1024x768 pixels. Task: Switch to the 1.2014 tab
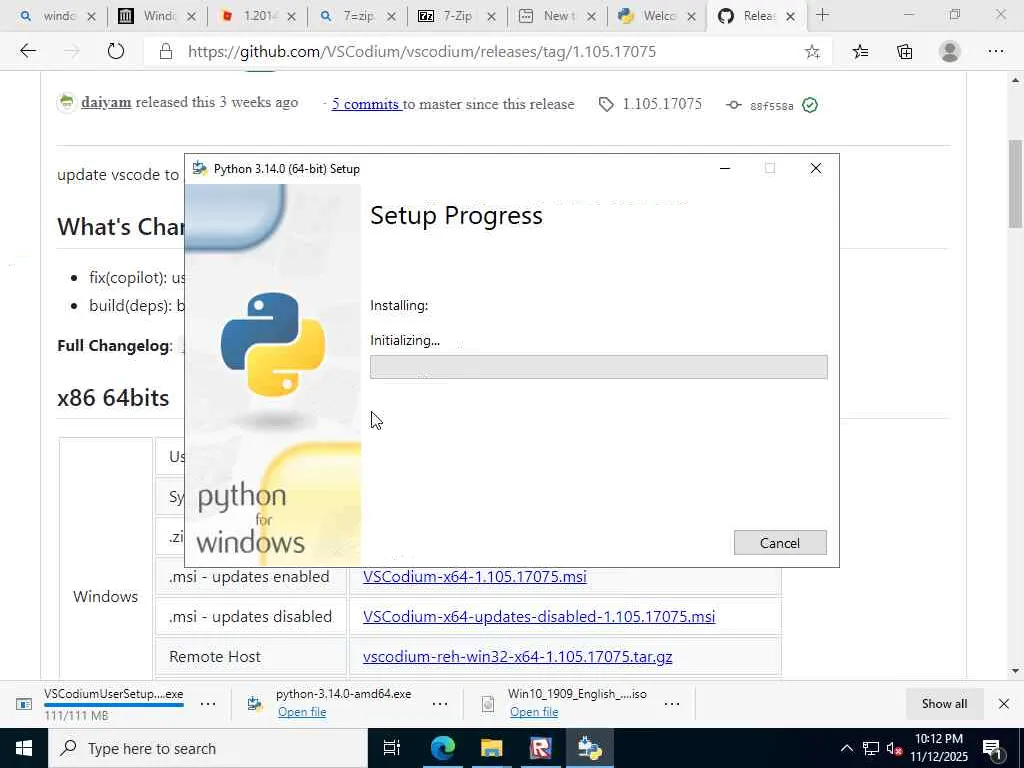(257, 16)
